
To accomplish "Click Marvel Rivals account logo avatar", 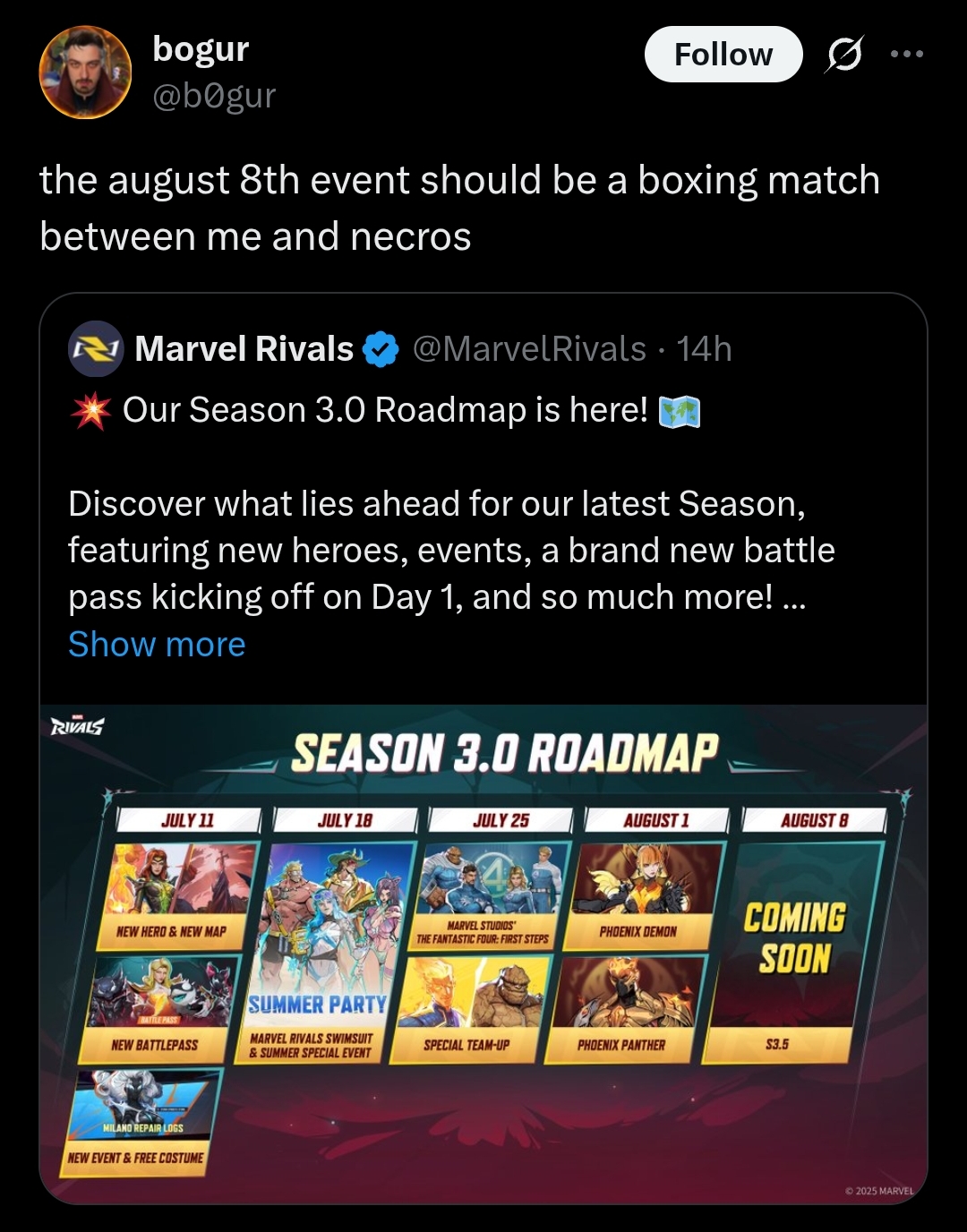I will (96, 348).
